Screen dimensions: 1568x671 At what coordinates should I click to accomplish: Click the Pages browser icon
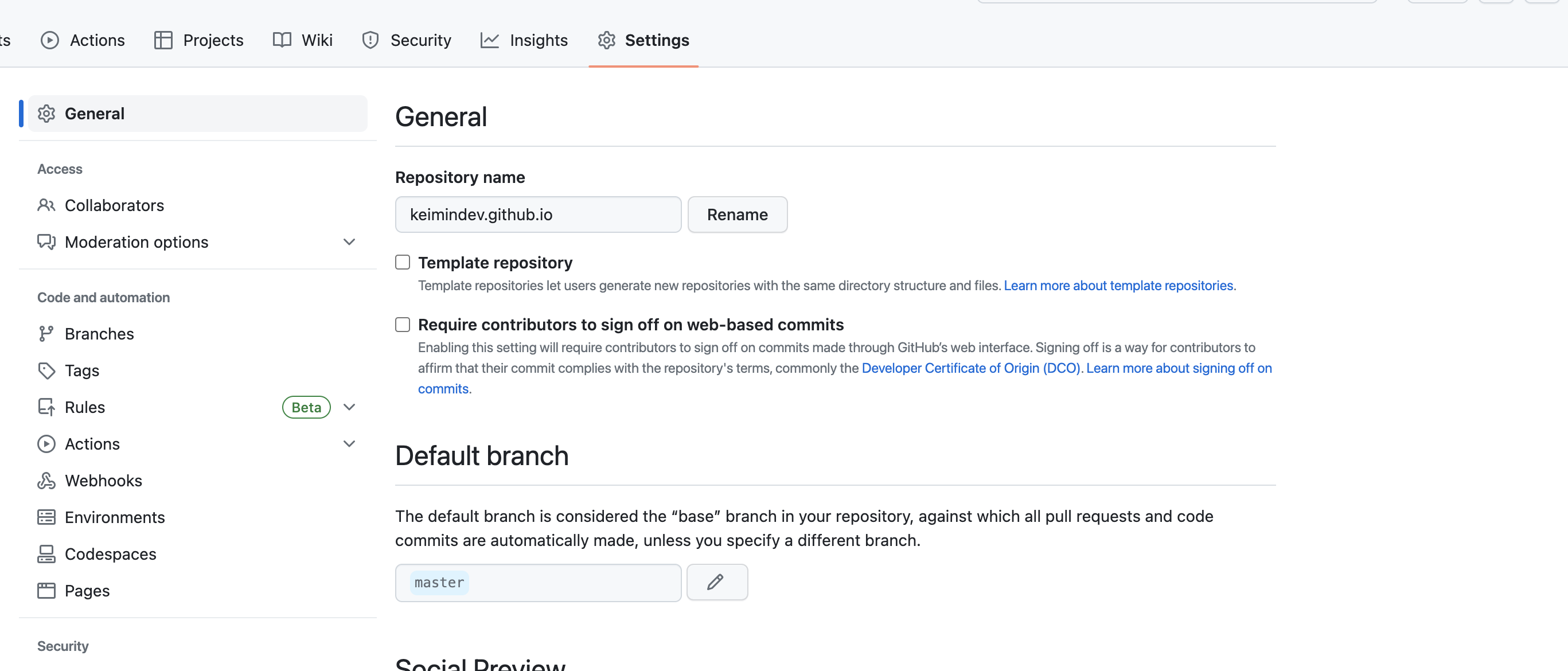point(46,590)
